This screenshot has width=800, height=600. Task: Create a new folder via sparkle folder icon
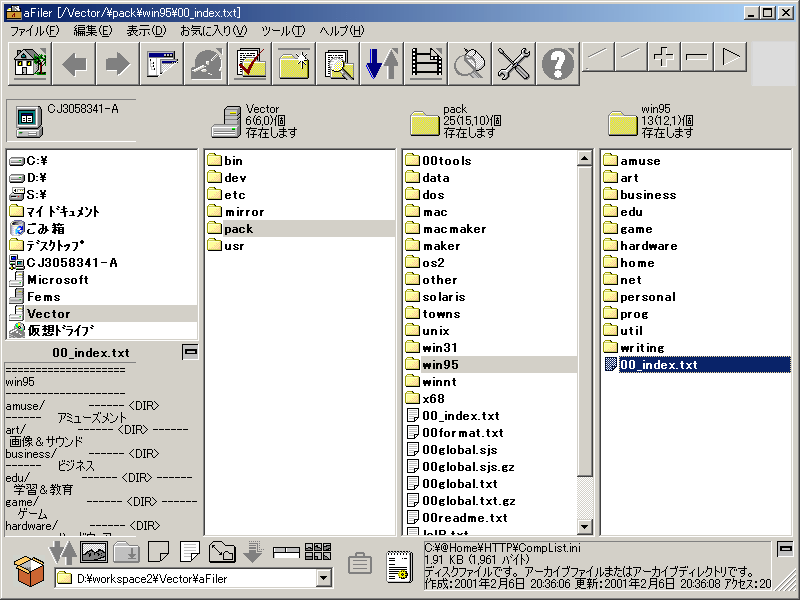[293, 63]
